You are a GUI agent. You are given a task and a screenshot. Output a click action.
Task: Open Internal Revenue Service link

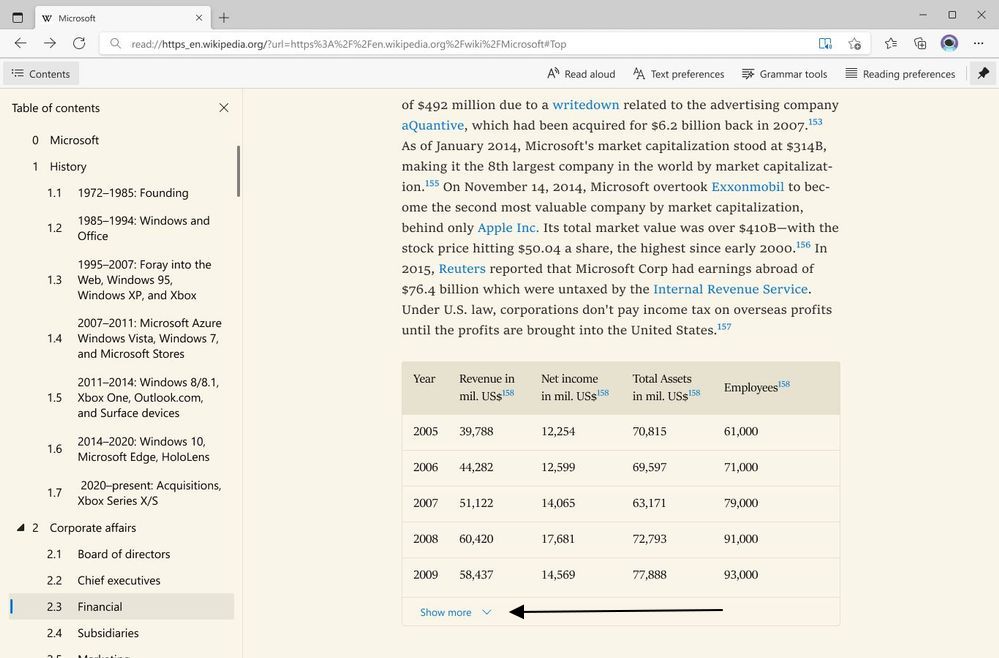tap(730, 289)
